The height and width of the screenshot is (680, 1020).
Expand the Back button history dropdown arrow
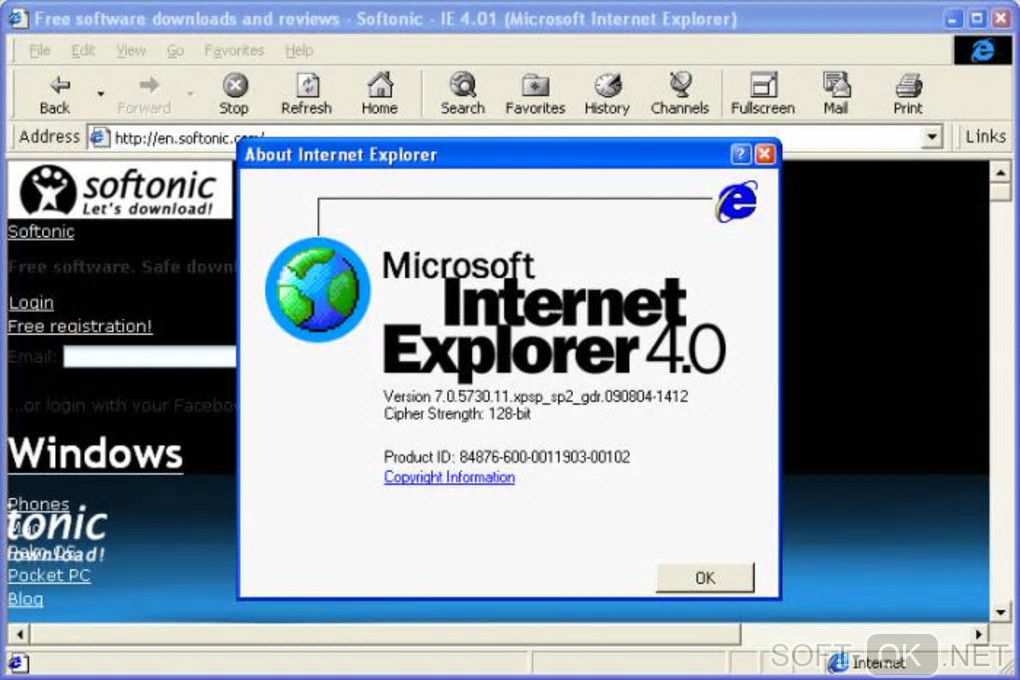101,94
